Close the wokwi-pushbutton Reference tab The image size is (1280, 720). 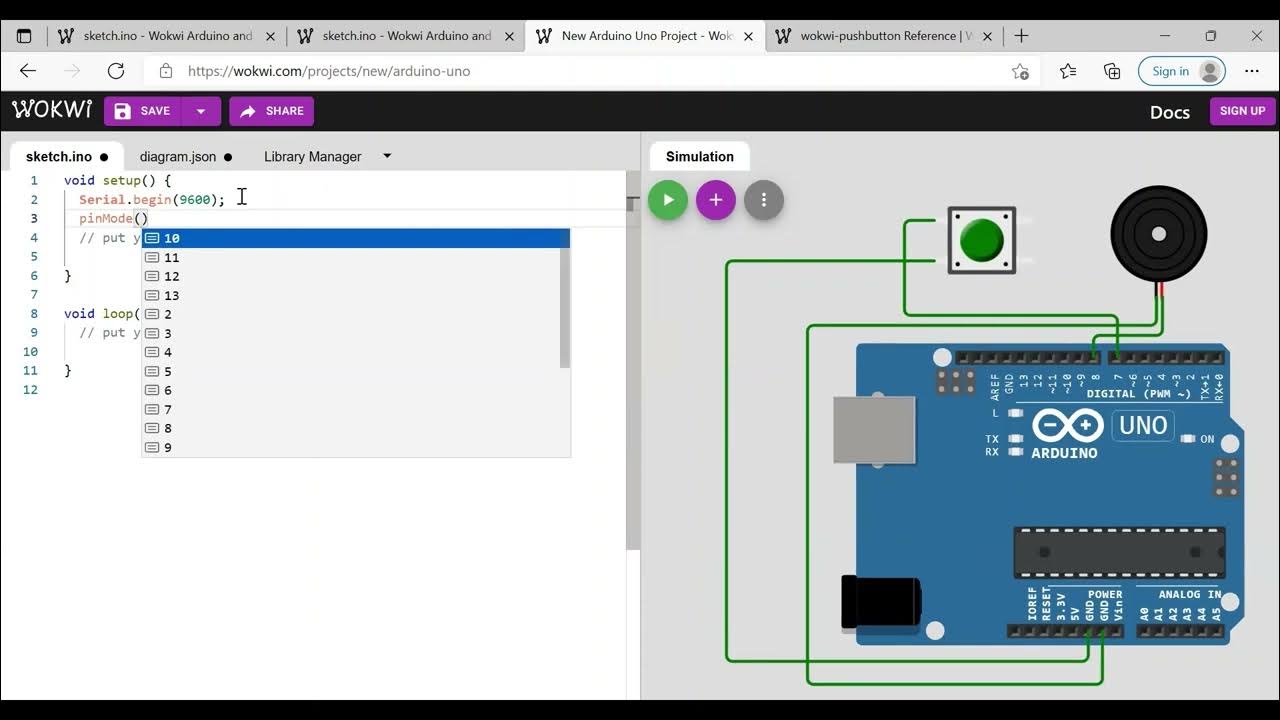tap(988, 36)
